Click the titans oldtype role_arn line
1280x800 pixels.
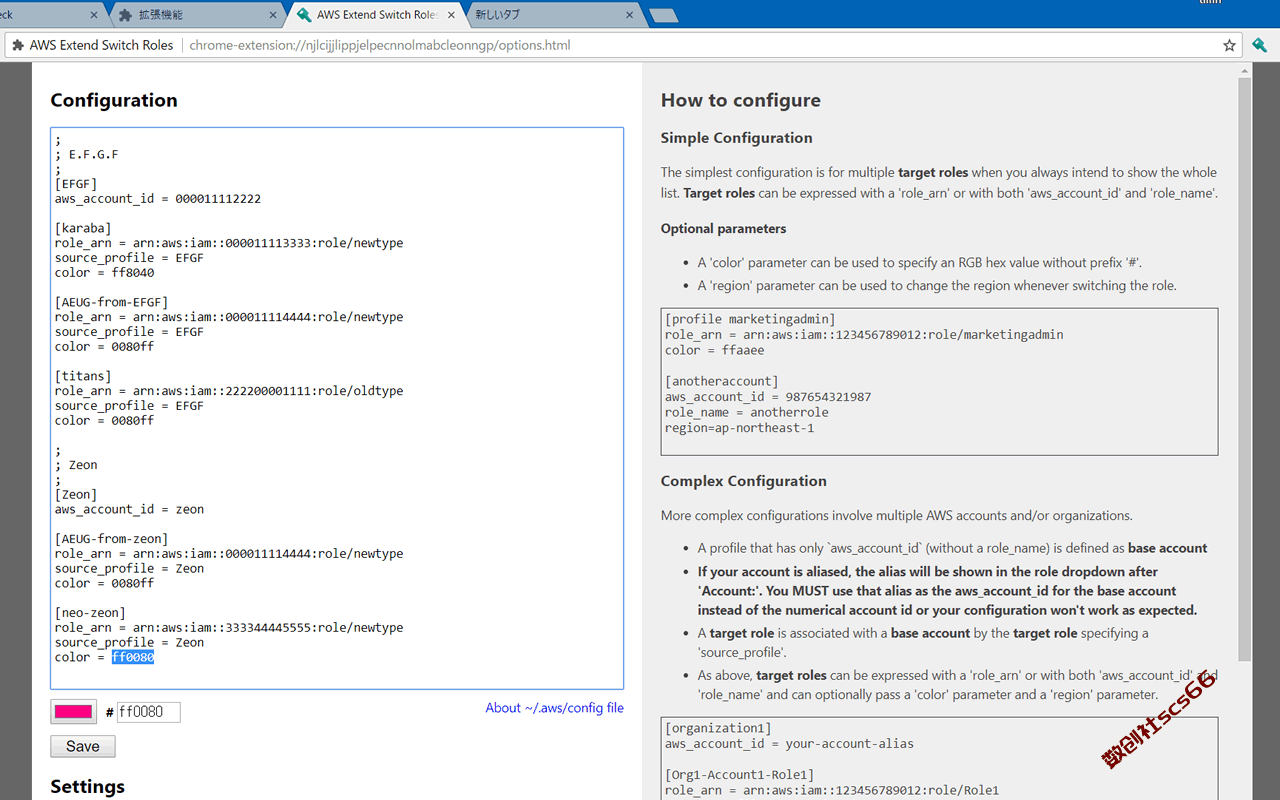[229, 391]
